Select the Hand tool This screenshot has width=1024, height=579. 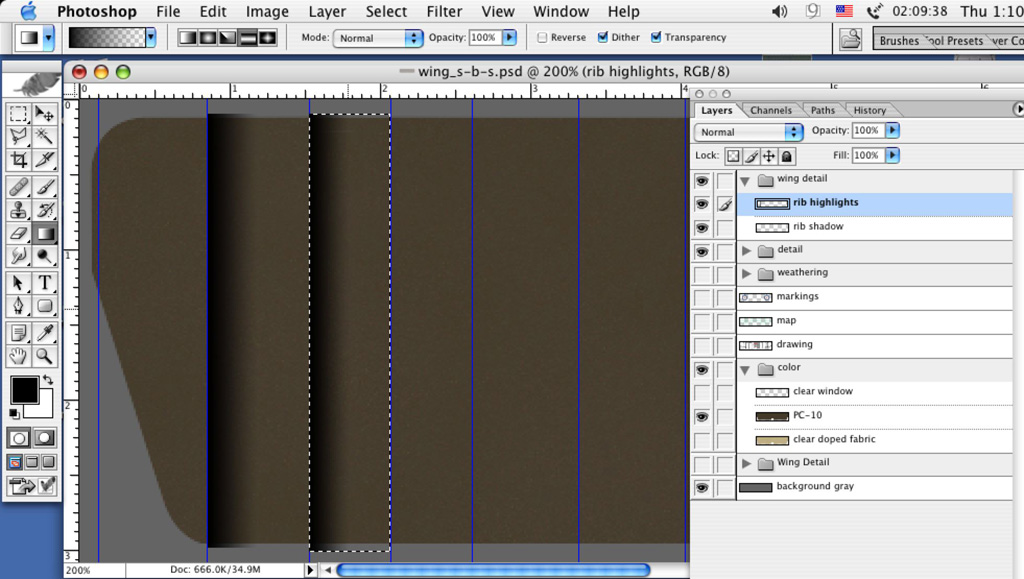click(18, 356)
